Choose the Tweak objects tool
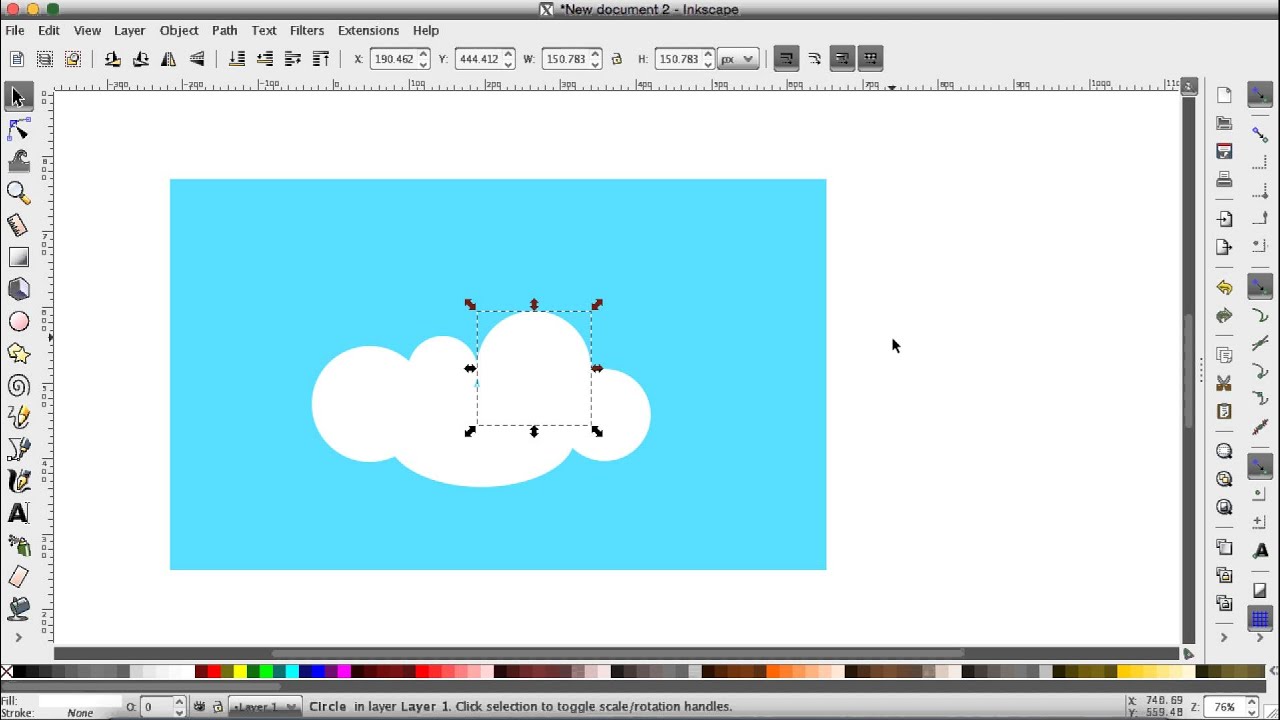 tap(18, 161)
